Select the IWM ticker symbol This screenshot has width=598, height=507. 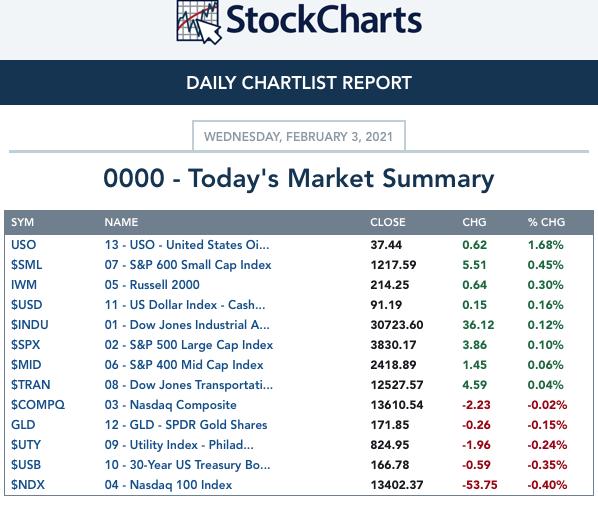pos(24,285)
